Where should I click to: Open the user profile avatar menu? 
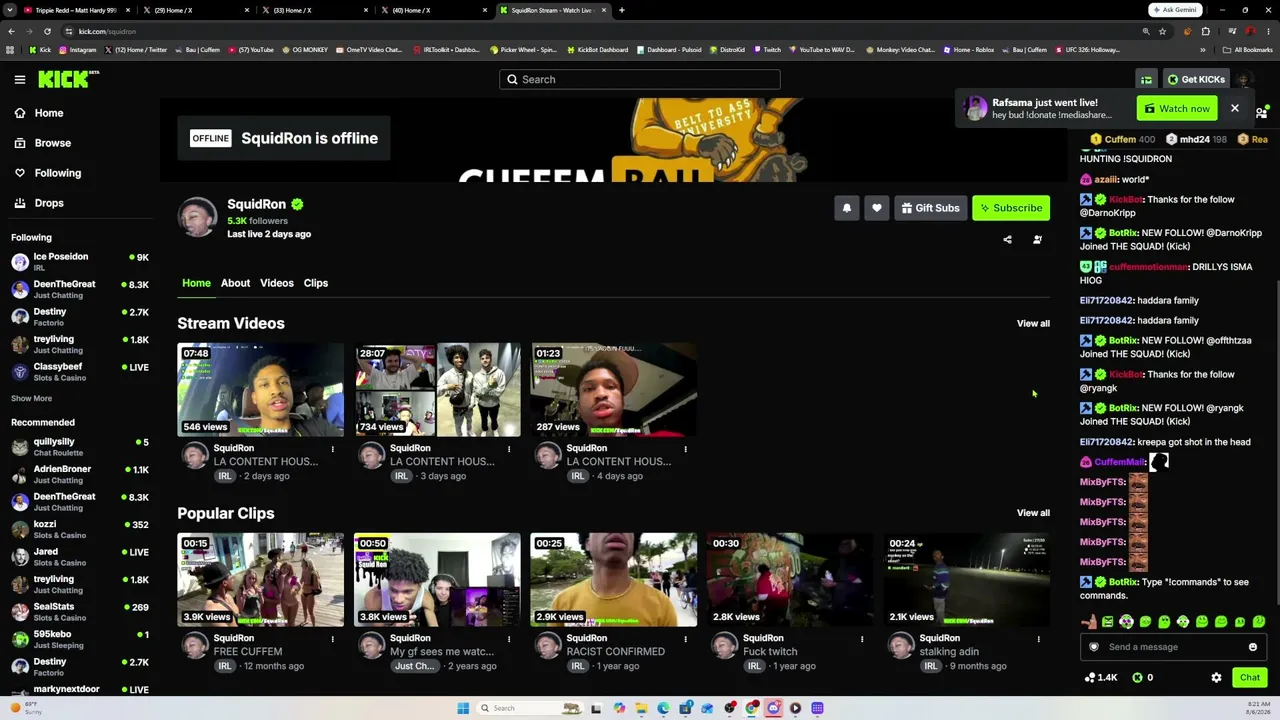coord(1244,80)
